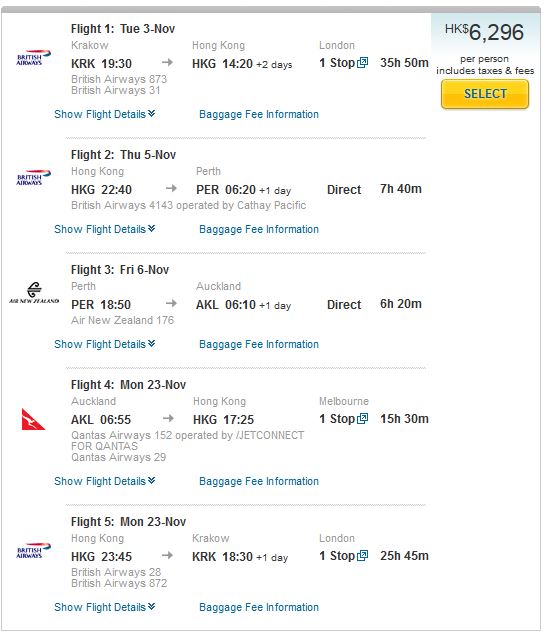The width and height of the screenshot is (546, 634).
Task: Click the 1 Stop popup icon for Flight 4
Action: [362, 418]
